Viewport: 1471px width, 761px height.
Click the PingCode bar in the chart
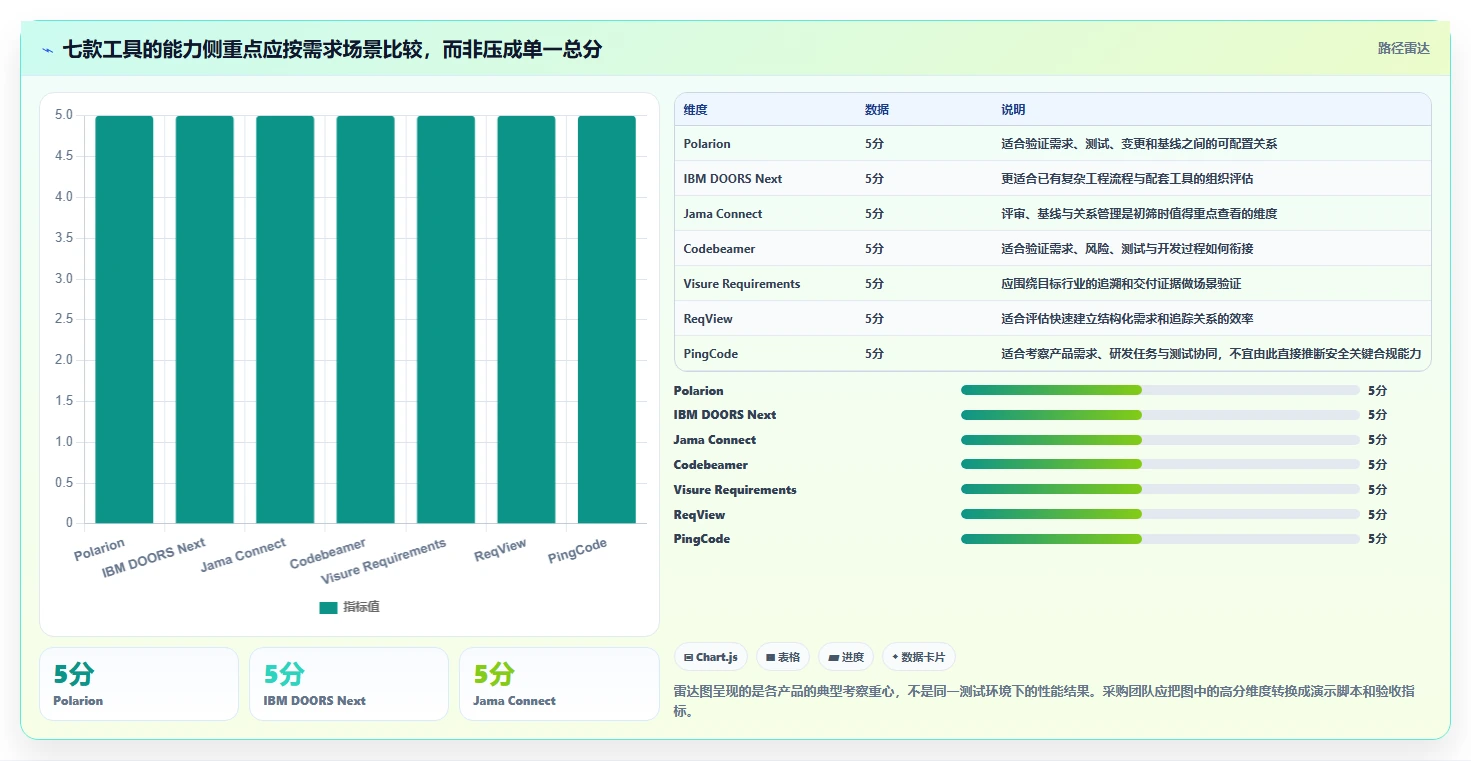pos(607,319)
